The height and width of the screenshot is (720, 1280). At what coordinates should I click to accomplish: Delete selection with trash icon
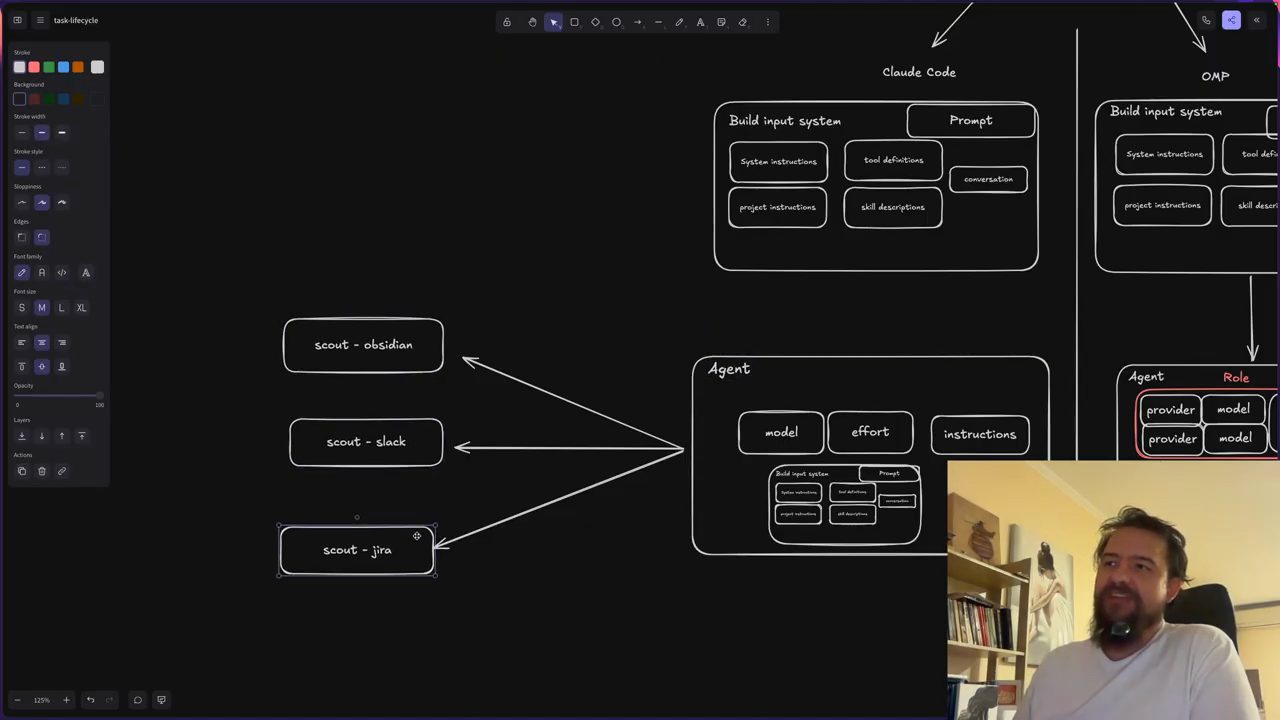[x=42, y=471]
